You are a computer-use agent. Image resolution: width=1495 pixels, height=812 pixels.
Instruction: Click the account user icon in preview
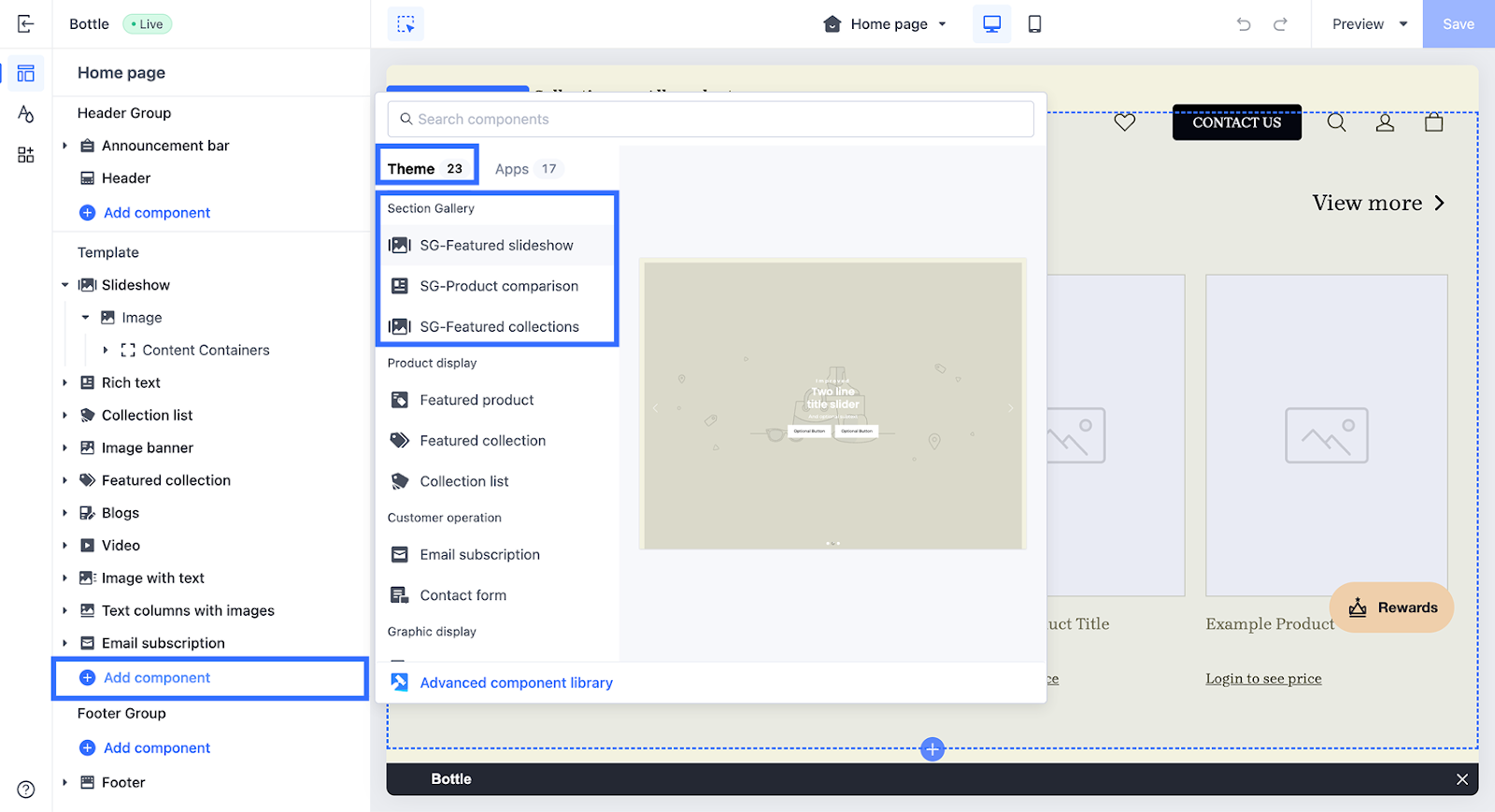point(1385,122)
